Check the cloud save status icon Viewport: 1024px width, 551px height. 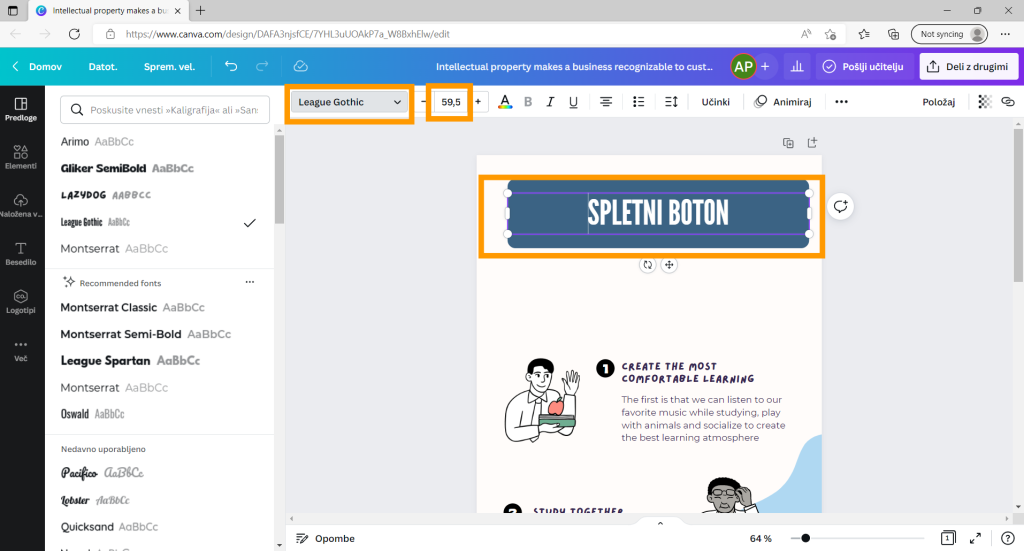[x=300, y=66]
